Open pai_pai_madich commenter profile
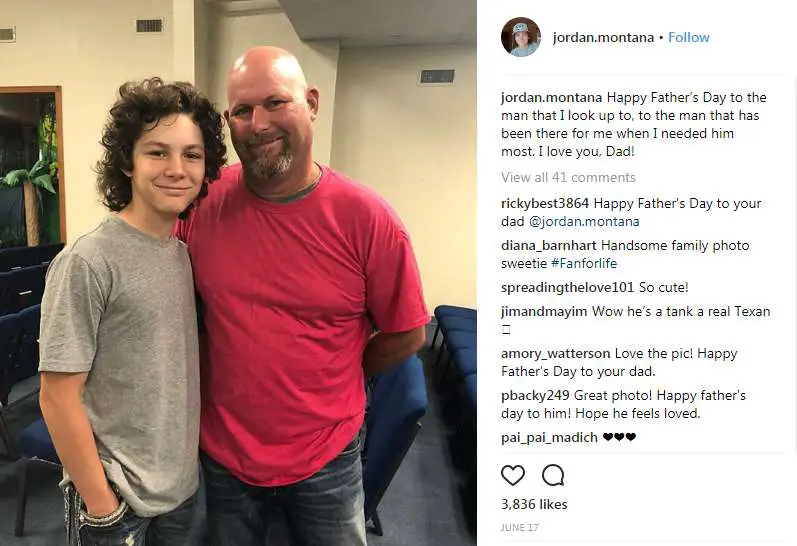Screen dimensions: 797x546 pyautogui.click(x=549, y=438)
